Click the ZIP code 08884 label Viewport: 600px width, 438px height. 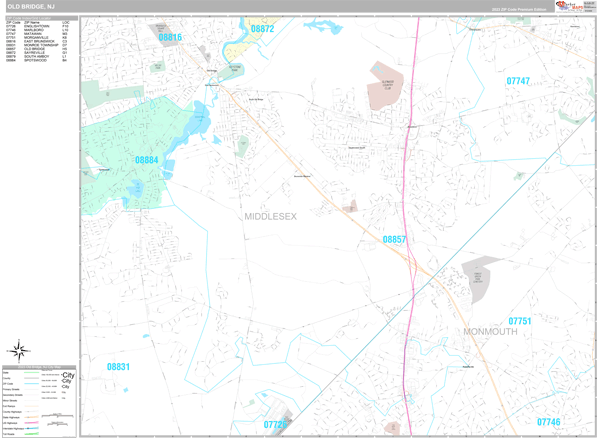(x=147, y=159)
